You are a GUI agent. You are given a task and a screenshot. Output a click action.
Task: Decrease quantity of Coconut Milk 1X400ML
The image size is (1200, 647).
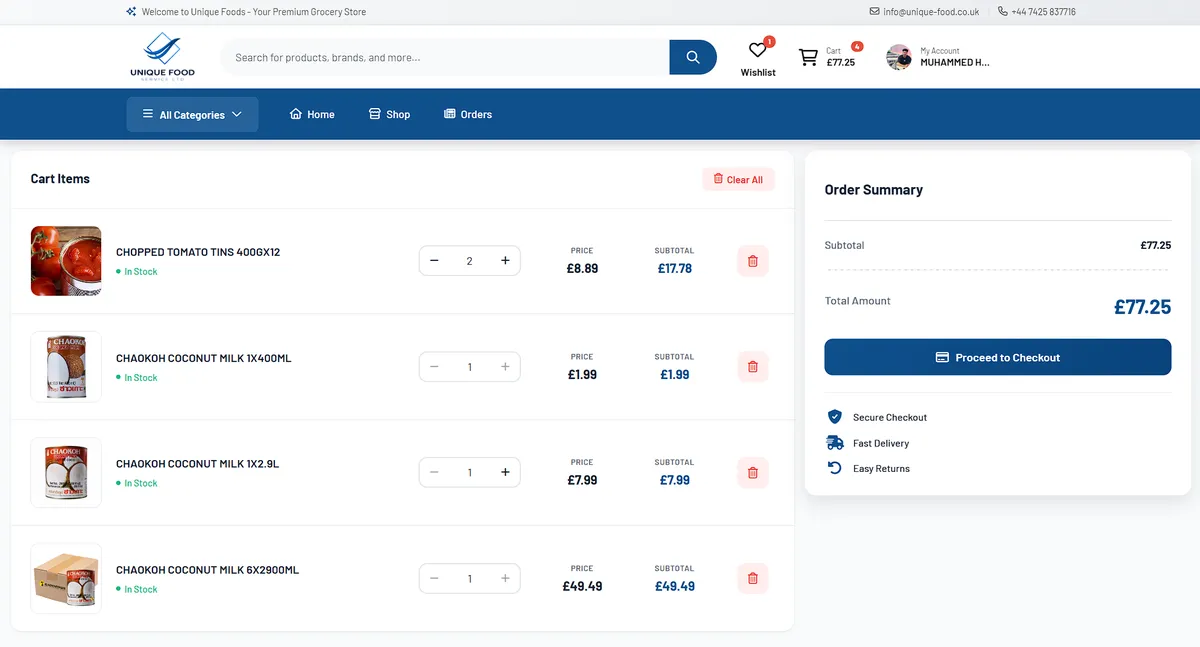434,367
